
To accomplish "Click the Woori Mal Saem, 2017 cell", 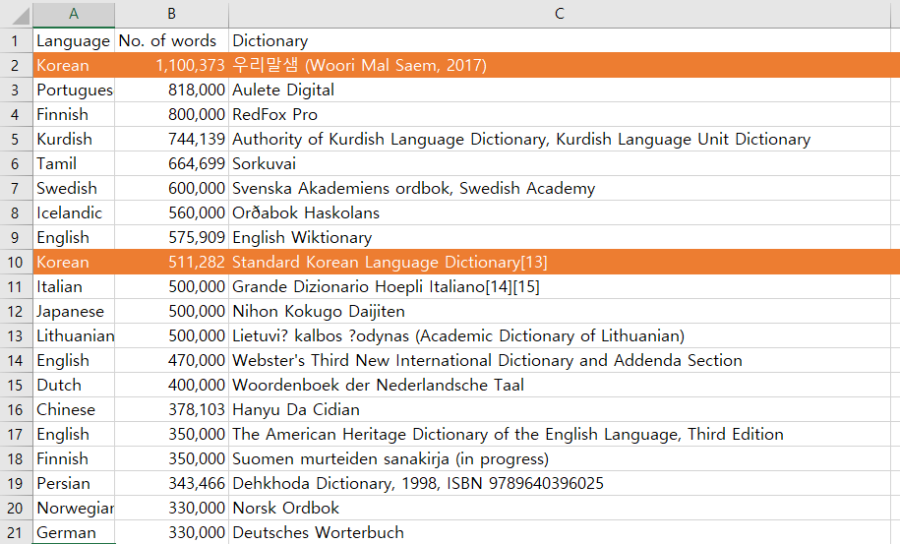I will (x=559, y=65).
